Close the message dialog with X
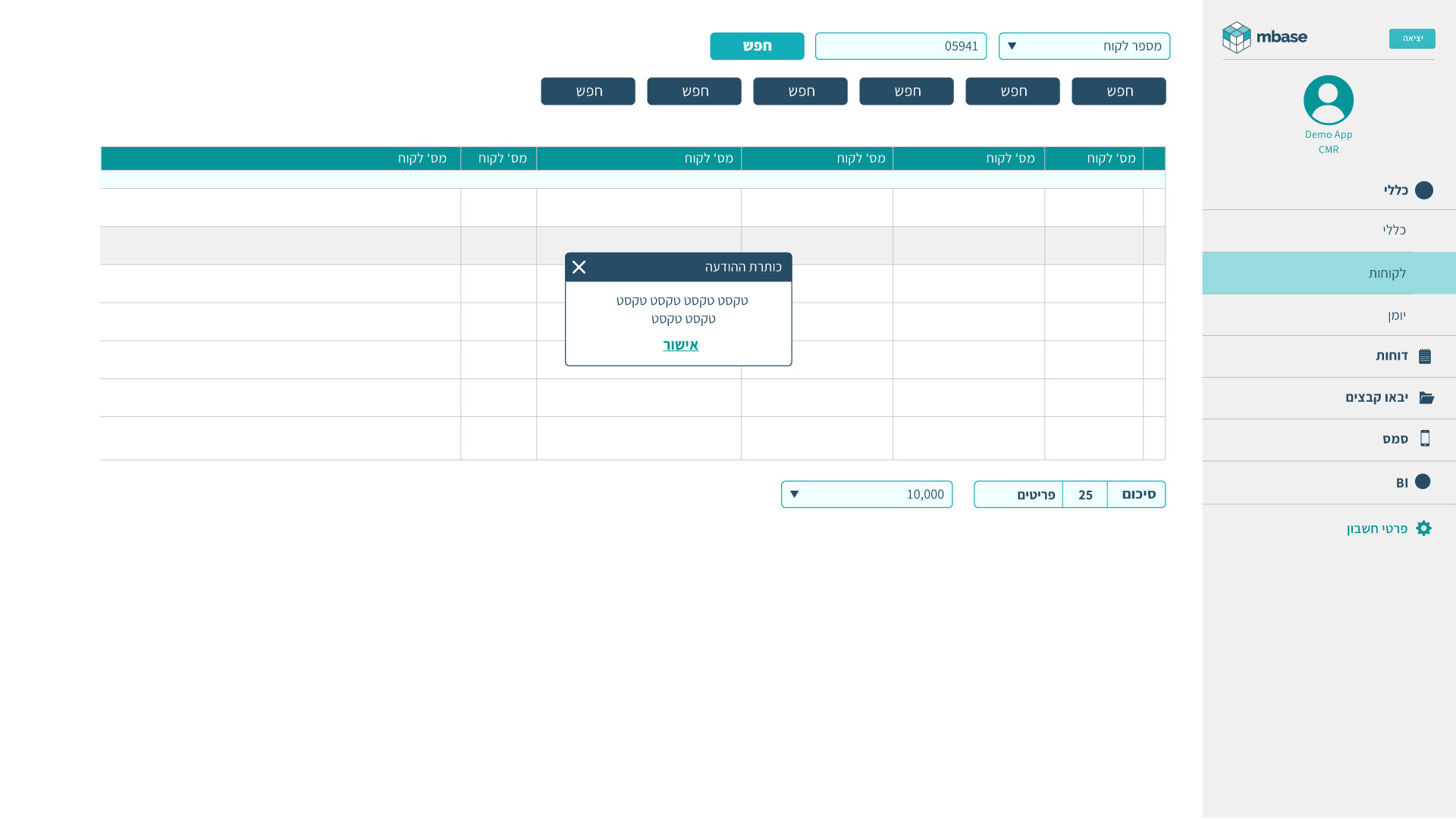This screenshot has width=1456, height=819. (x=579, y=267)
